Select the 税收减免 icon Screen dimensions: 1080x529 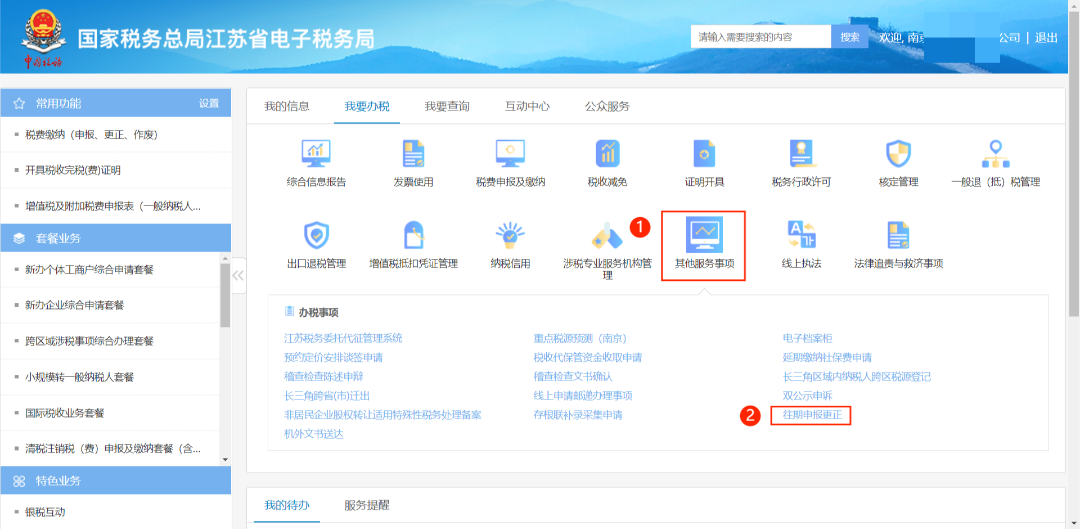pyautogui.click(x=607, y=154)
